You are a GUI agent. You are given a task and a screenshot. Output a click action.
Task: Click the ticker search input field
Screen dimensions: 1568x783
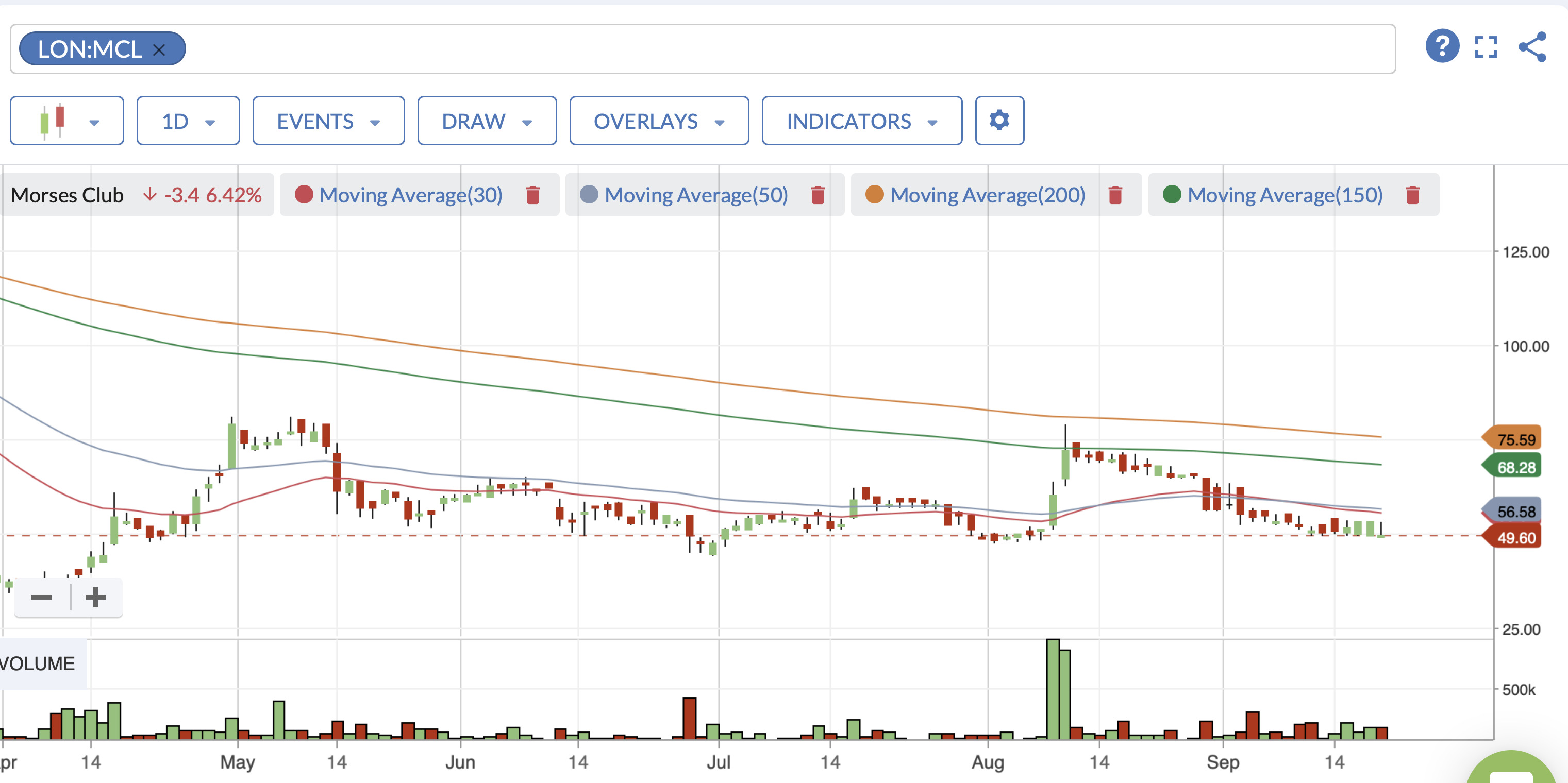[x=703, y=49]
